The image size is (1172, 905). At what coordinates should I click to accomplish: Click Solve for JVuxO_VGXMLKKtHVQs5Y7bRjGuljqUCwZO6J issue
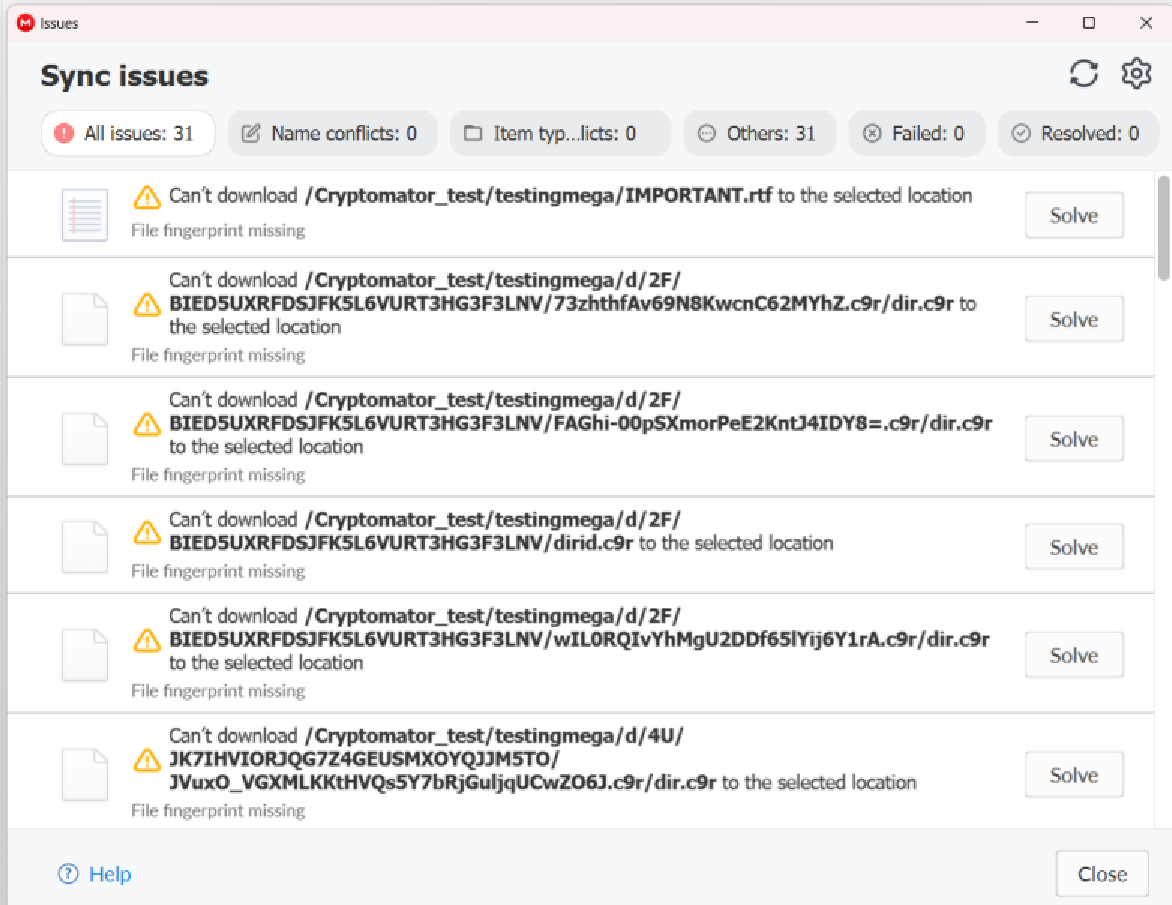click(x=1073, y=775)
